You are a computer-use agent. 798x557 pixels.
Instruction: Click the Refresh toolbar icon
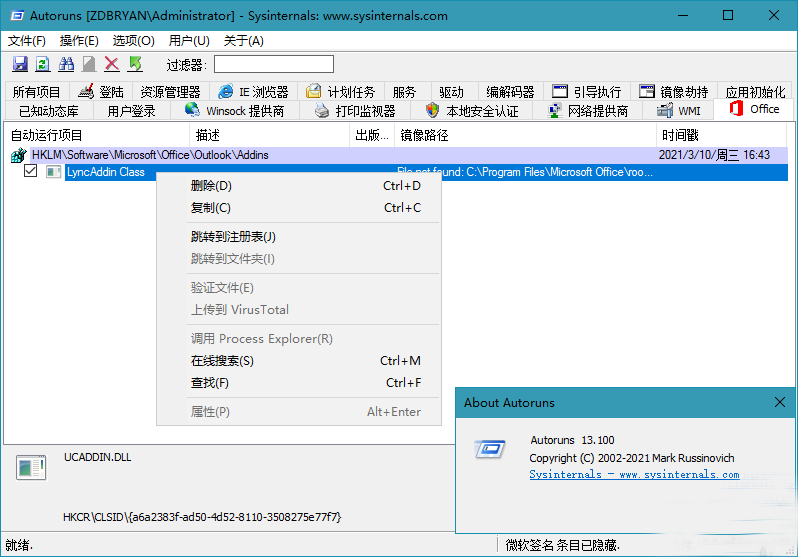(43, 64)
